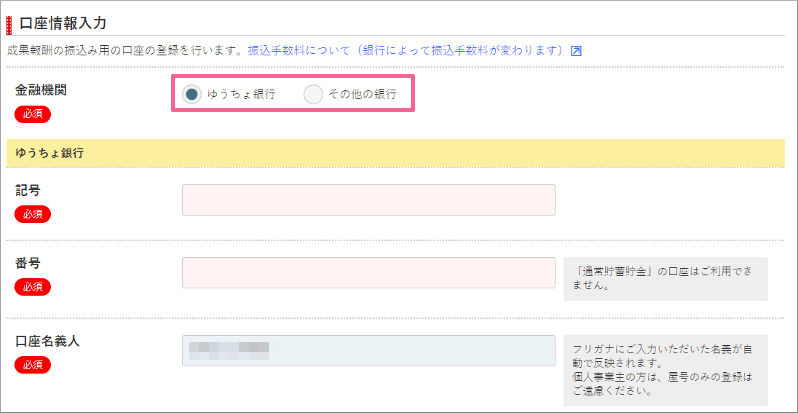The image size is (798, 413).
Task: Click the external link icon after 振込手数料 link
Action: coord(576,51)
